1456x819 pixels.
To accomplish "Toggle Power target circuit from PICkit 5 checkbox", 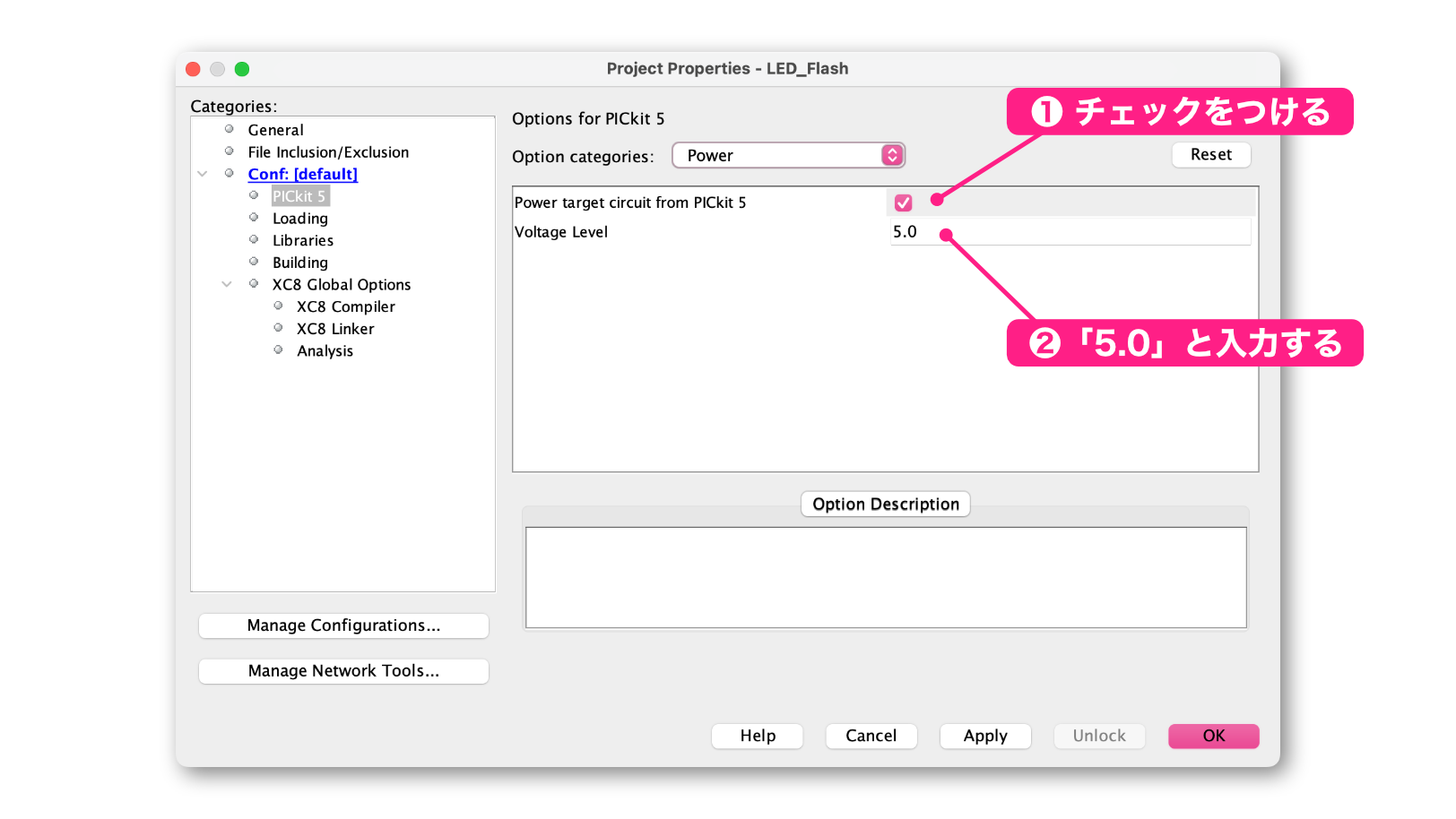I will point(903,203).
